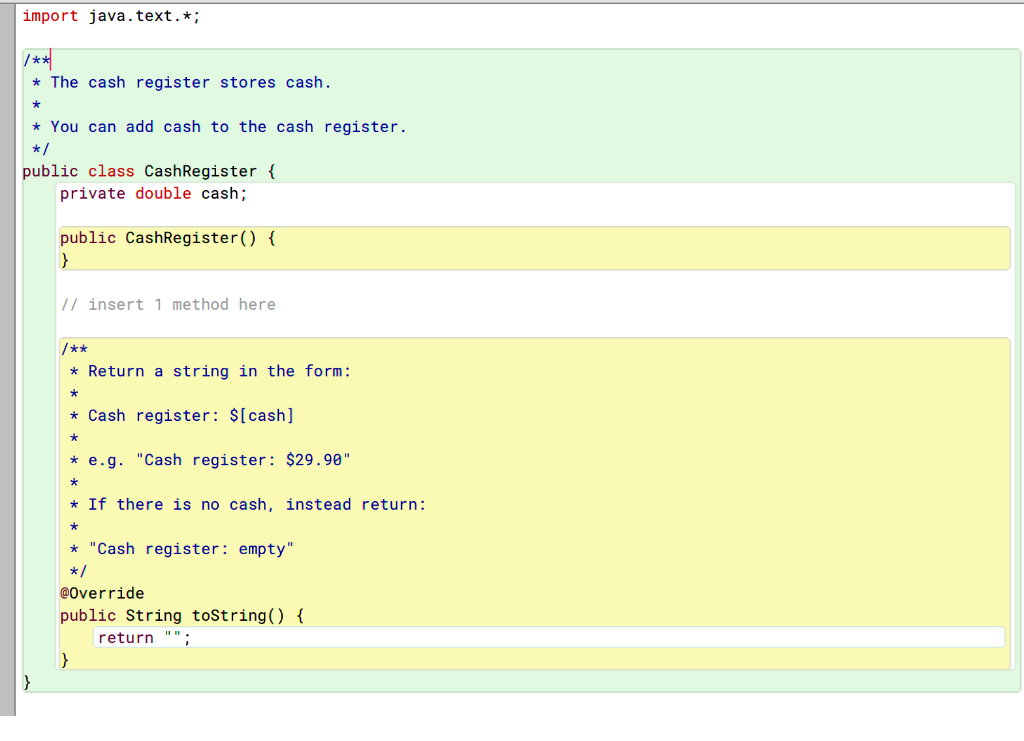This screenshot has height=741, width=1024.
Task: Click the class comment opening '/**' line
Action: (x=37, y=61)
